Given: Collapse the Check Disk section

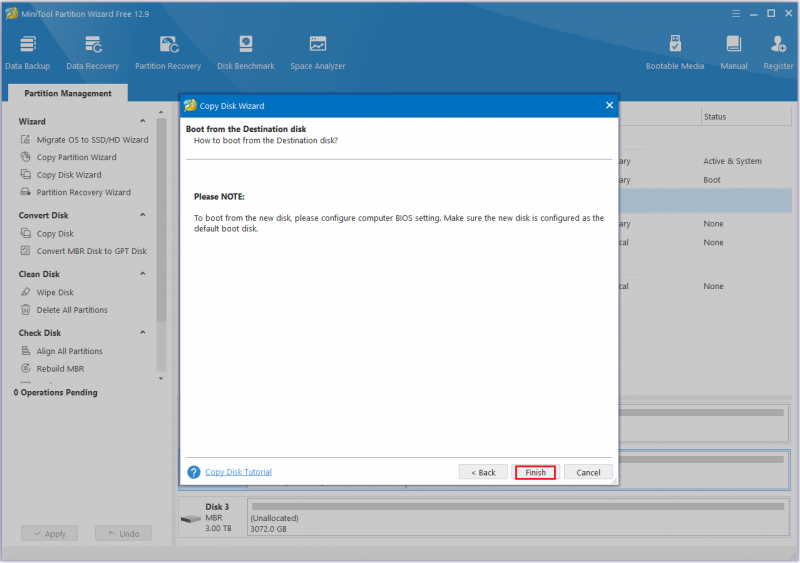Looking at the screenshot, I should pyautogui.click(x=142, y=332).
